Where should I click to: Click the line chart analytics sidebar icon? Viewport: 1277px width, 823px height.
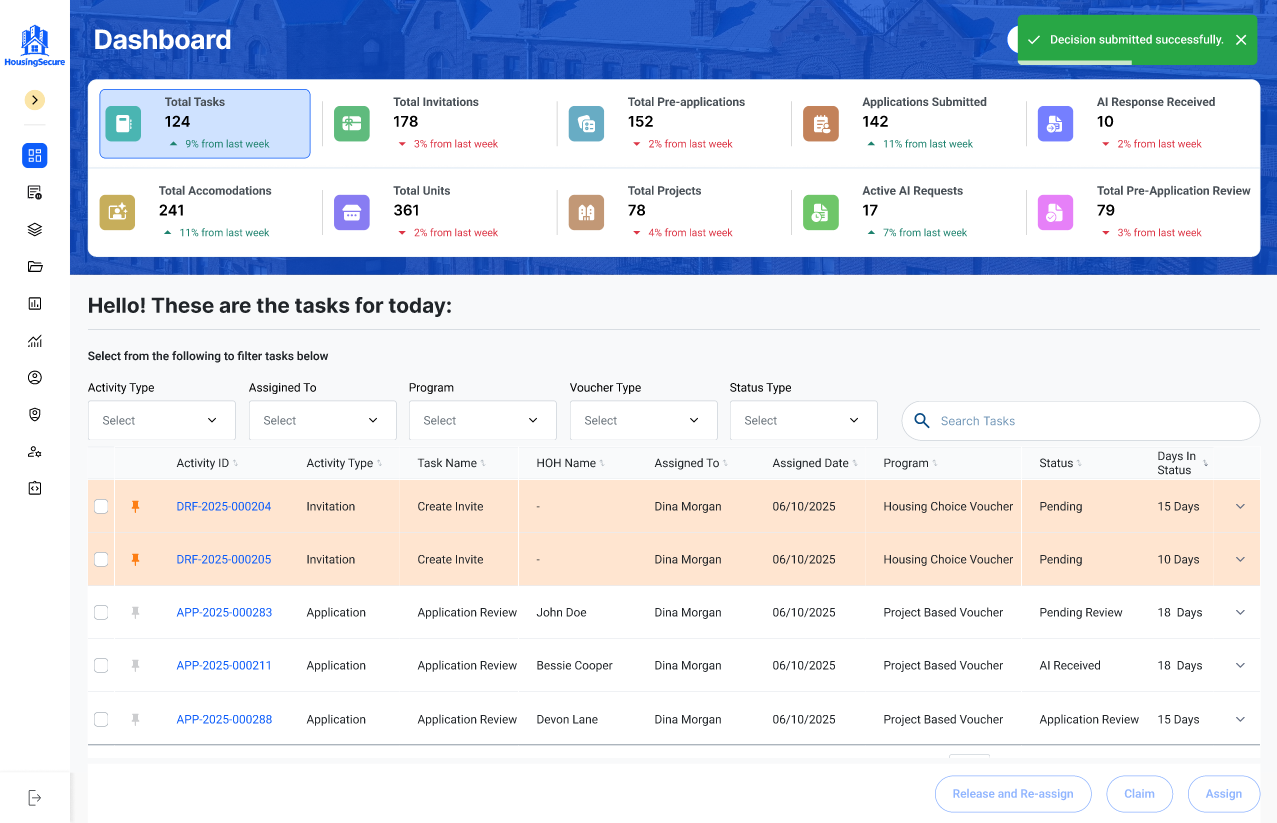click(35, 341)
